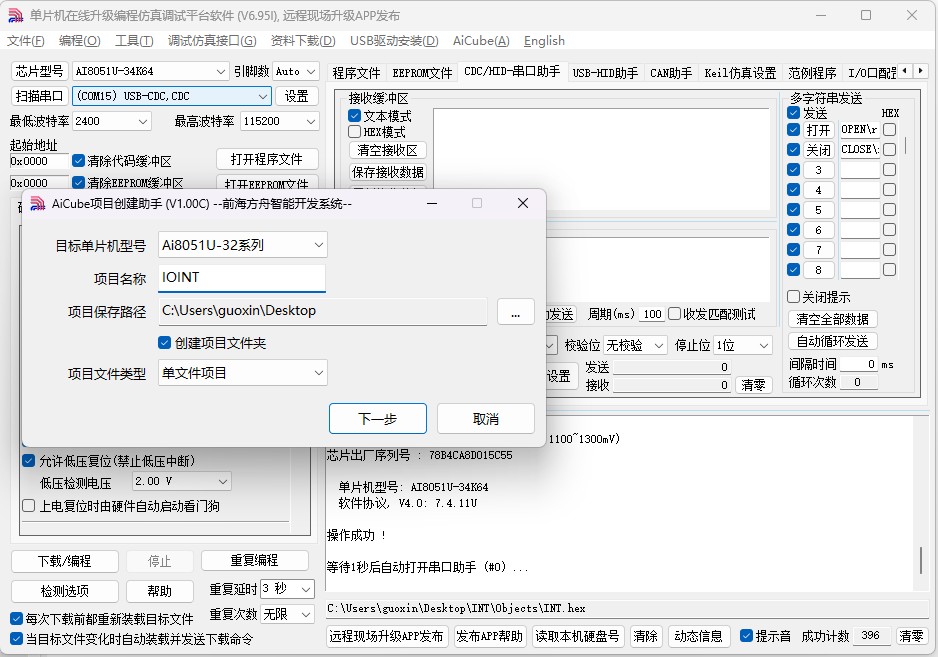Viewport: 938px width, 657px height.
Task: Enable 上电复位时由硬件自动启动看门狗 checkbox
Action: click(x=28, y=506)
